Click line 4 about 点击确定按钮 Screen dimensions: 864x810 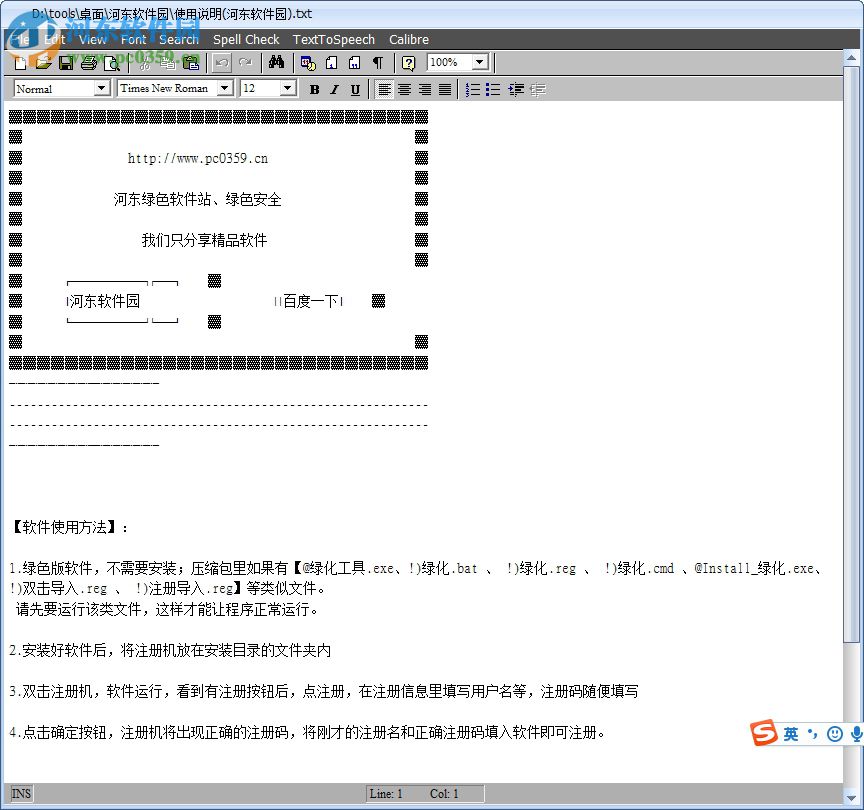[x=307, y=732]
